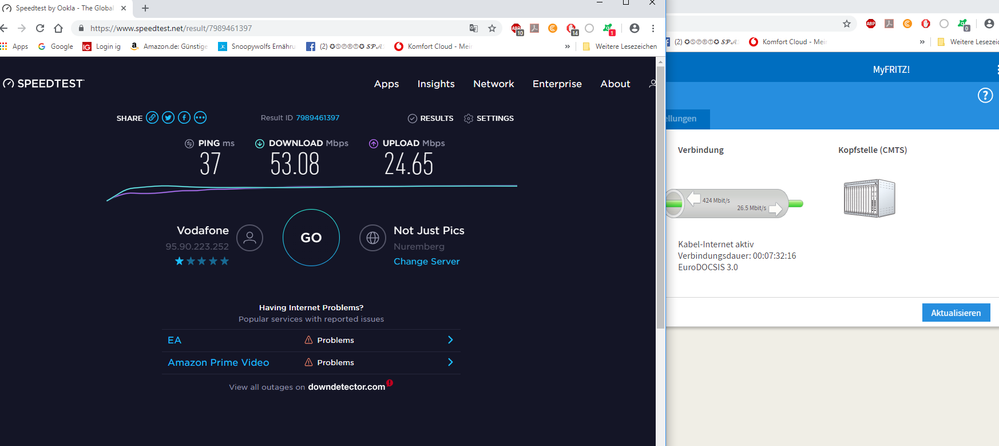
Task: Click the translate page icon in address bar
Action: point(473,28)
